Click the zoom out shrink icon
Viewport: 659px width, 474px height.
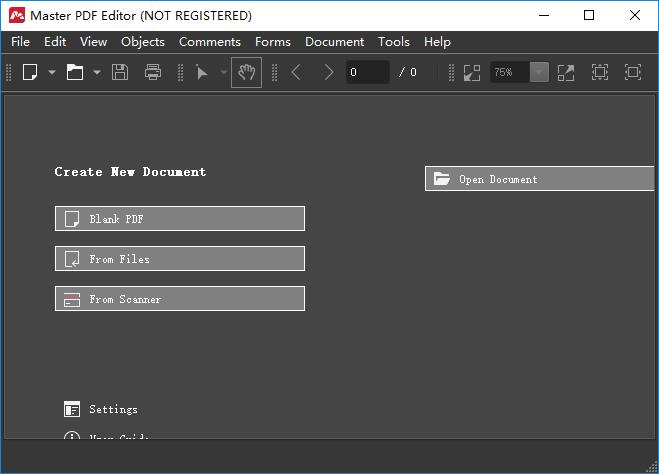coord(472,72)
